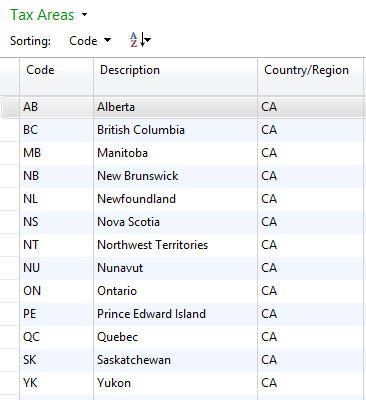Click the row selector beside AB row

11,107
